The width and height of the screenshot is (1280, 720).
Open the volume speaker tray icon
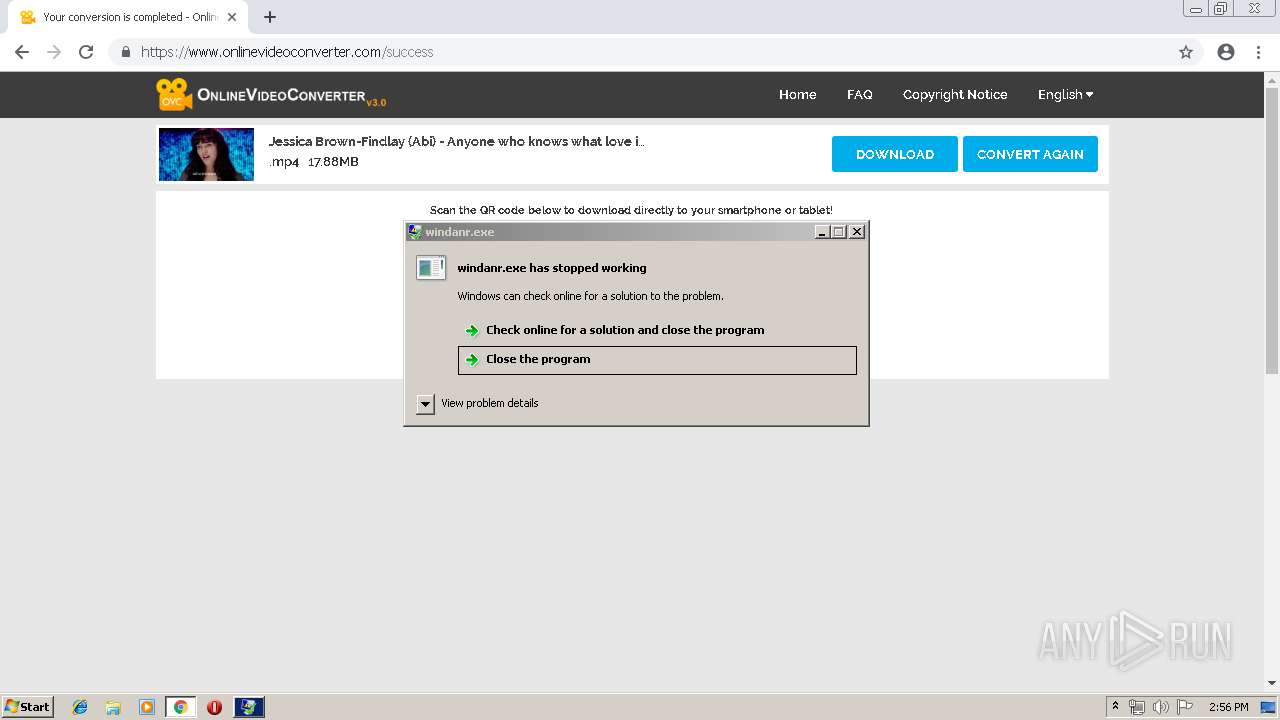(x=1160, y=707)
